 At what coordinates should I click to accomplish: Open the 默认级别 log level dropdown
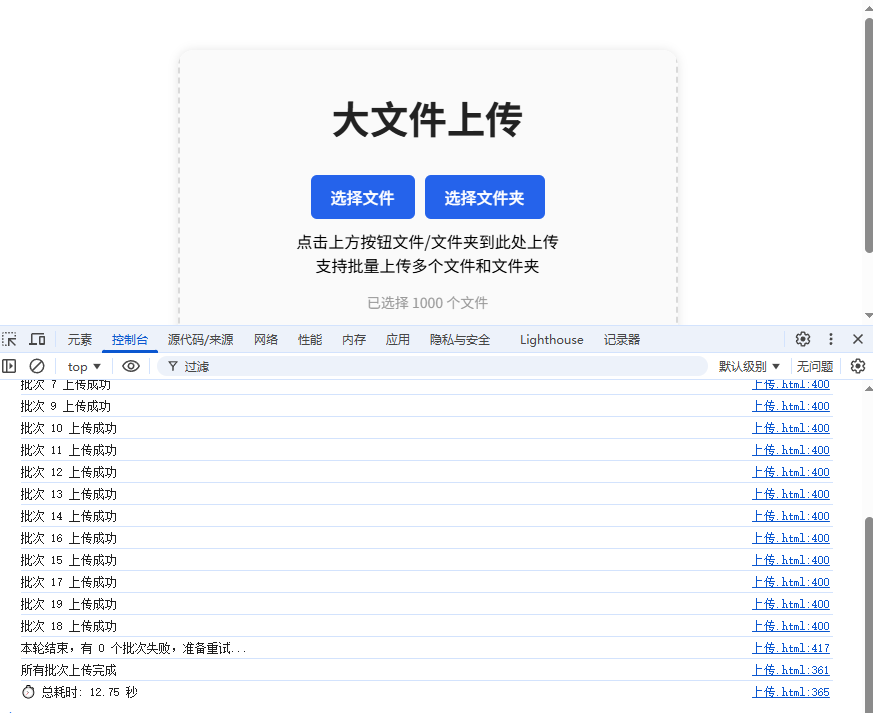pos(749,366)
